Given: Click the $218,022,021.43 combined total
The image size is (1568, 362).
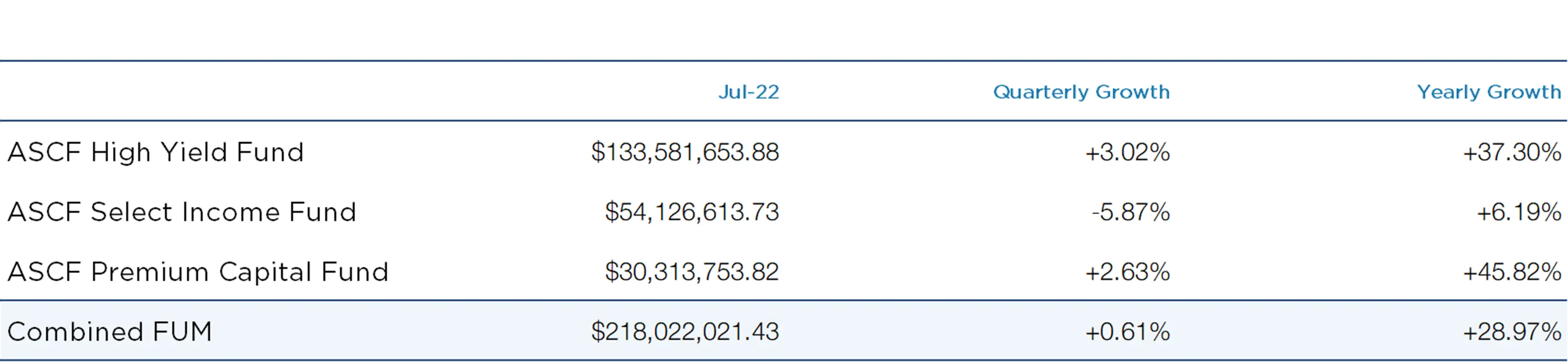Looking at the screenshot, I should coord(685,332).
